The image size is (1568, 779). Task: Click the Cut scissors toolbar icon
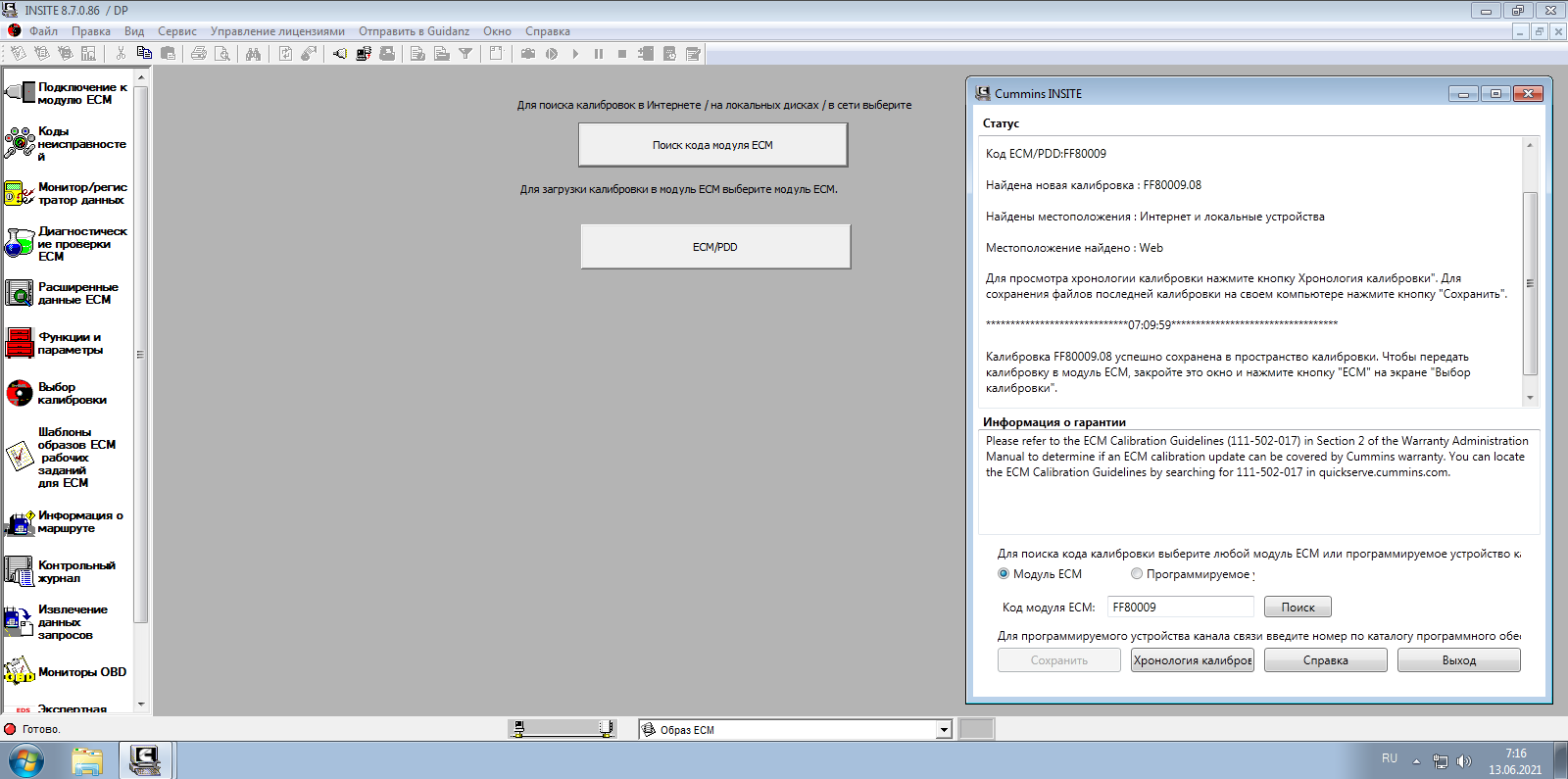(121, 54)
